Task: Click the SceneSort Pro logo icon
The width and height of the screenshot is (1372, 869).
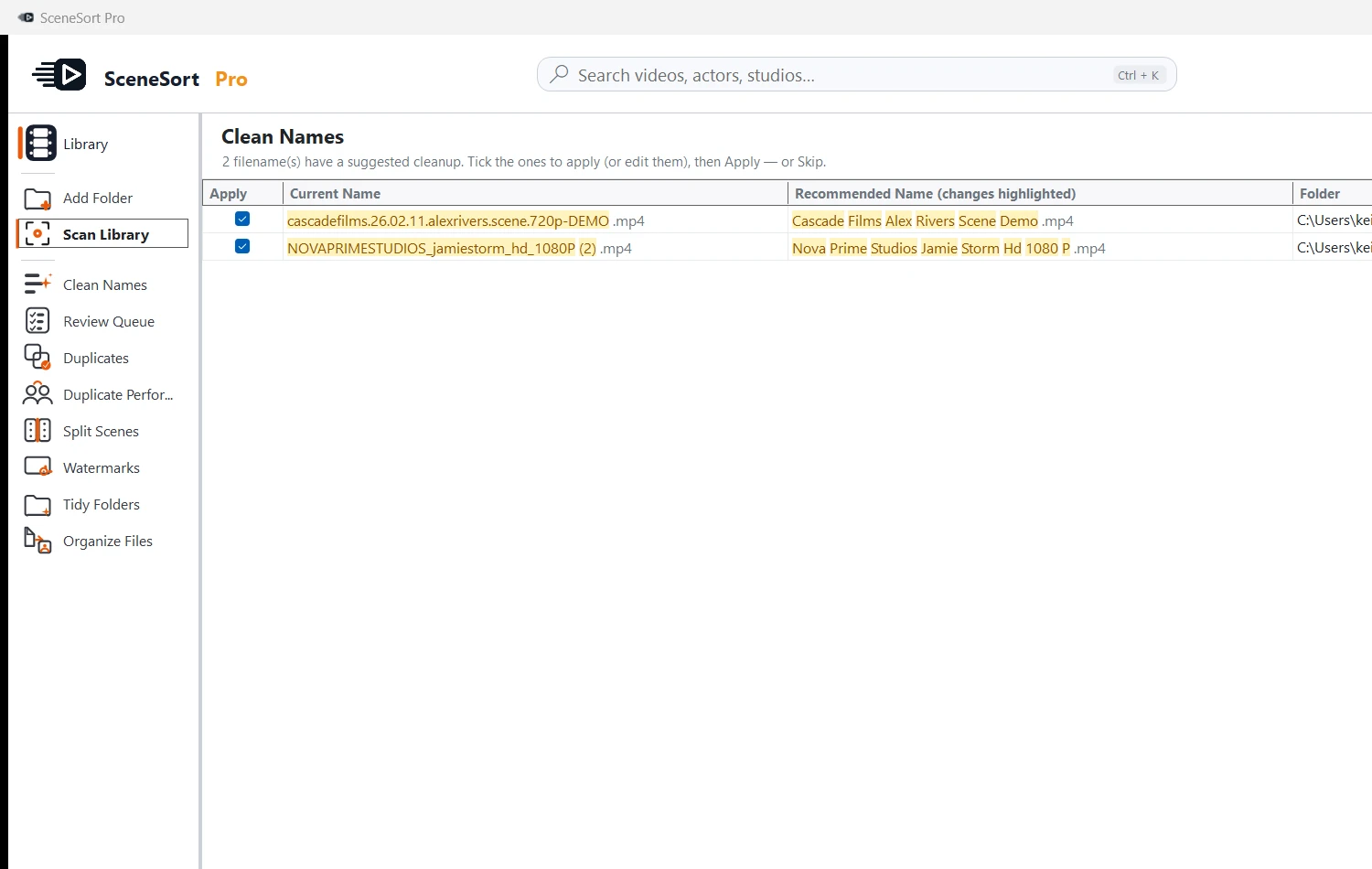Action: pyautogui.click(x=59, y=75)
